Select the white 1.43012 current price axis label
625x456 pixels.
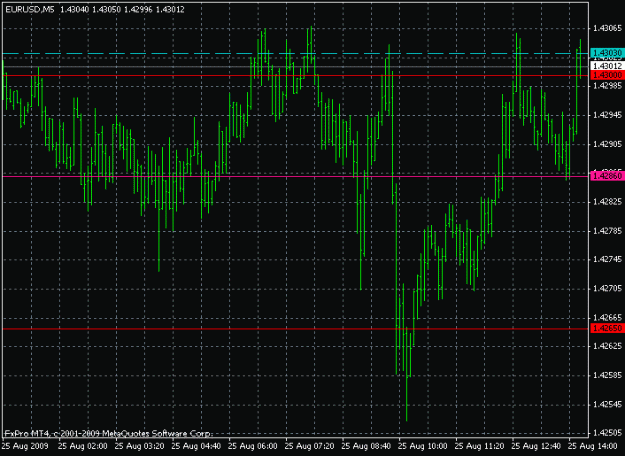(x=607, y=66)
